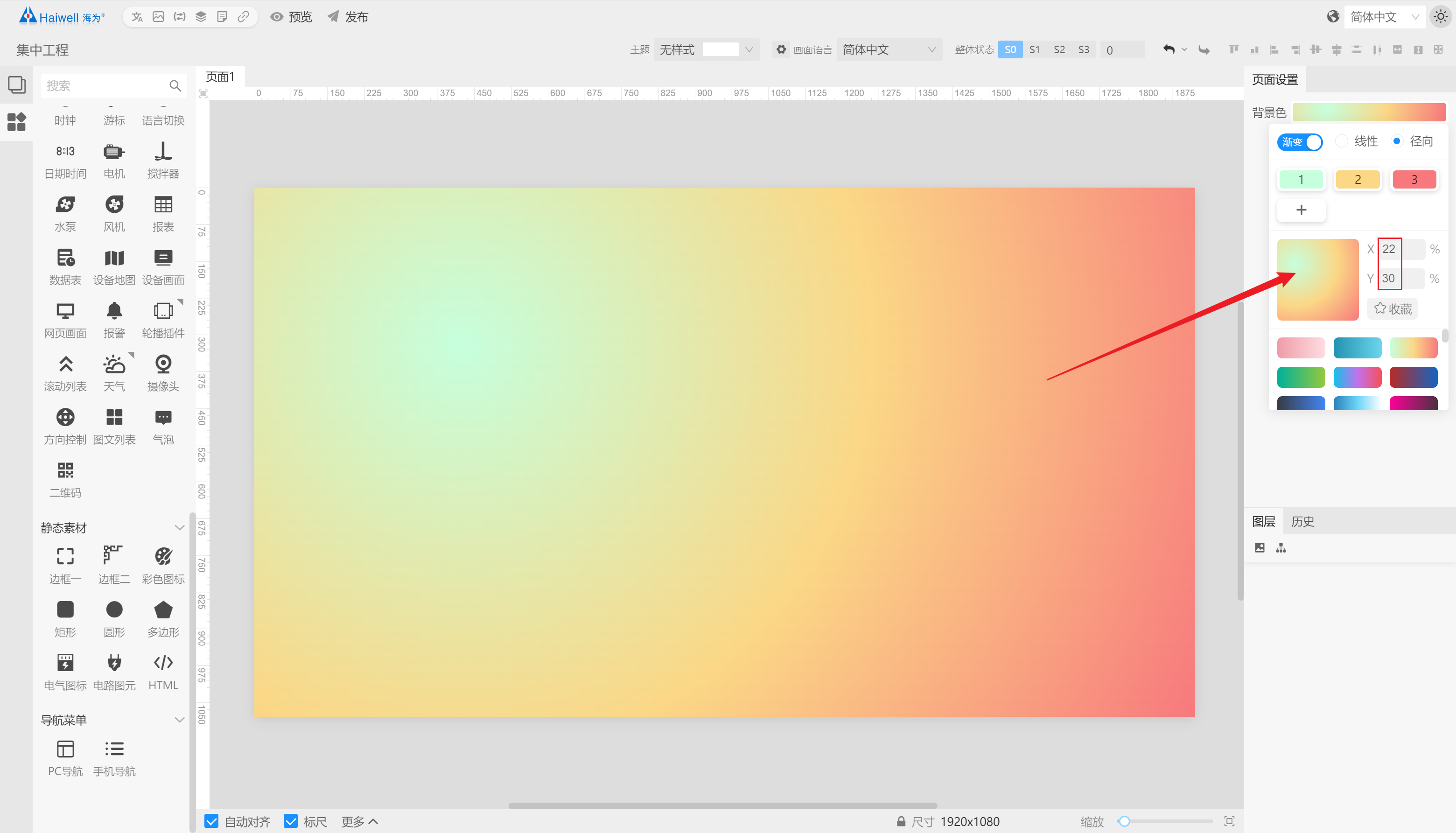
Task: Open the undo history dropdown arrow
Action: [x=1184, y=50]
